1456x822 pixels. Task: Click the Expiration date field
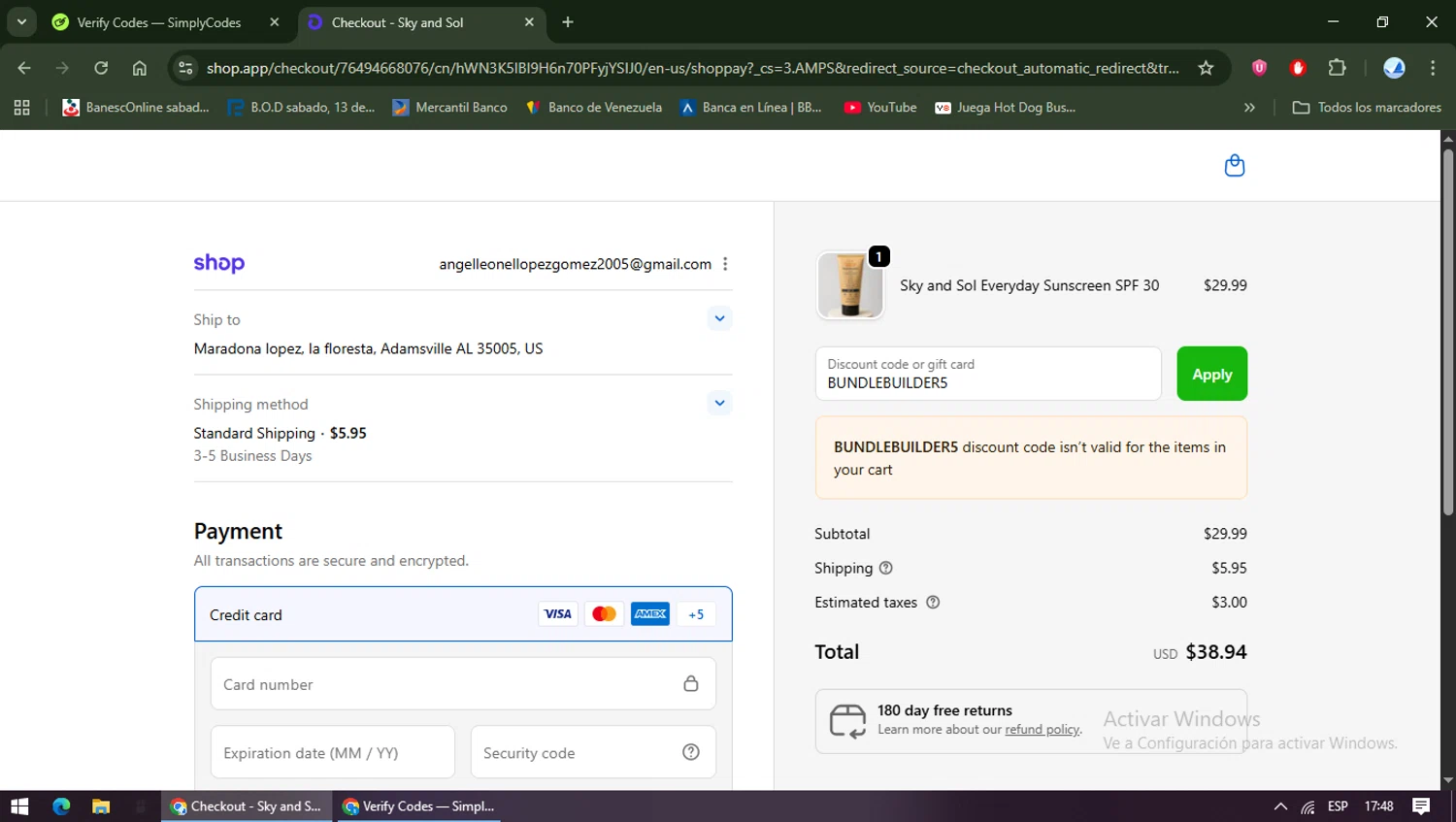tap(332, 752)
